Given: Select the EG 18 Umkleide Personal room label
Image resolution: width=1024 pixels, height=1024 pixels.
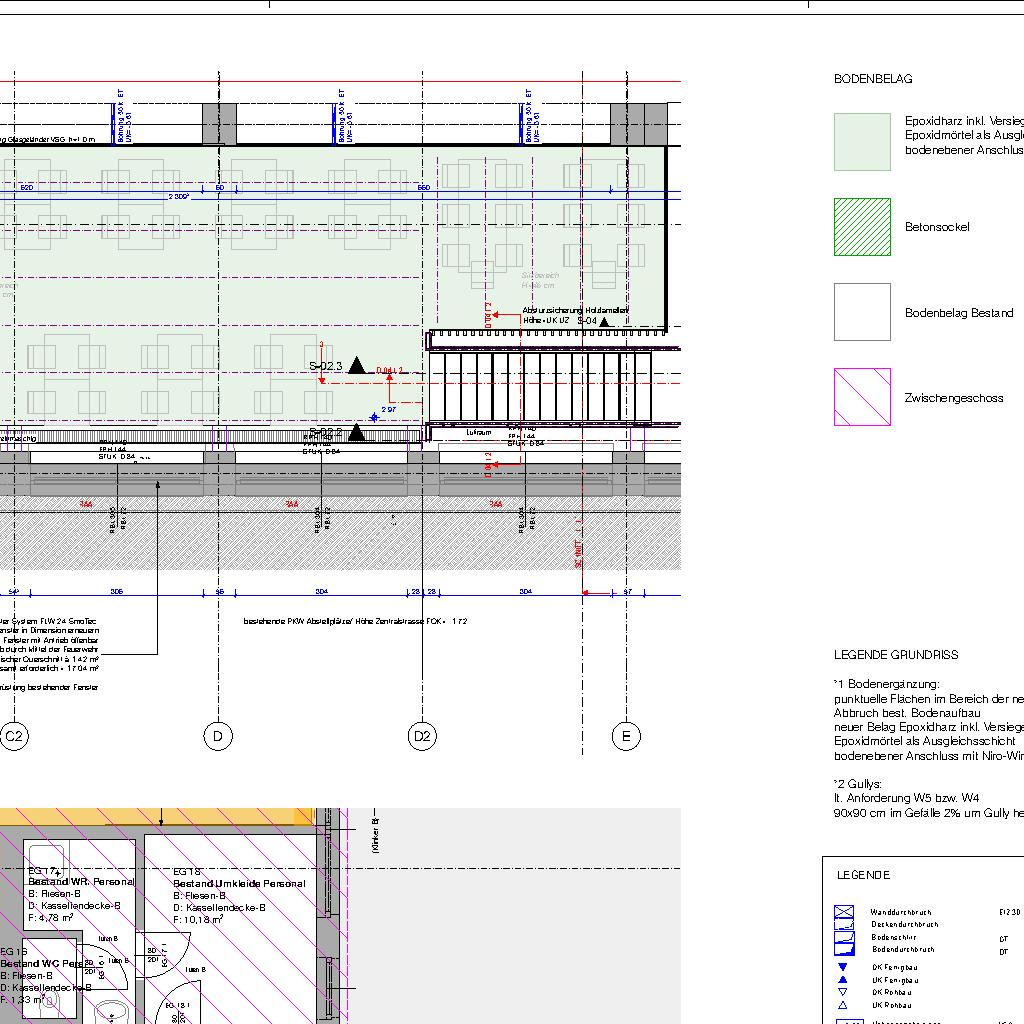Looking at the screenshot, I should (x=238, y=884).
